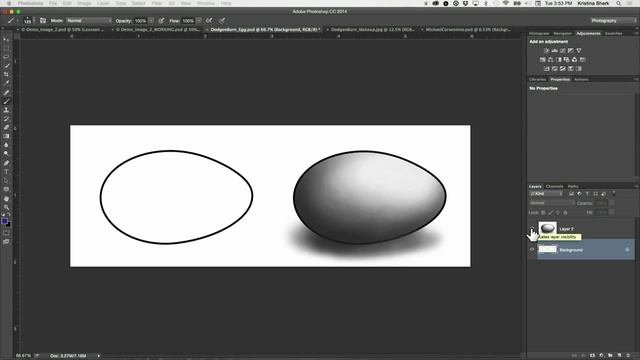Toggle pressure for opacity button
640x360 pixels.
tap(162, 20)
